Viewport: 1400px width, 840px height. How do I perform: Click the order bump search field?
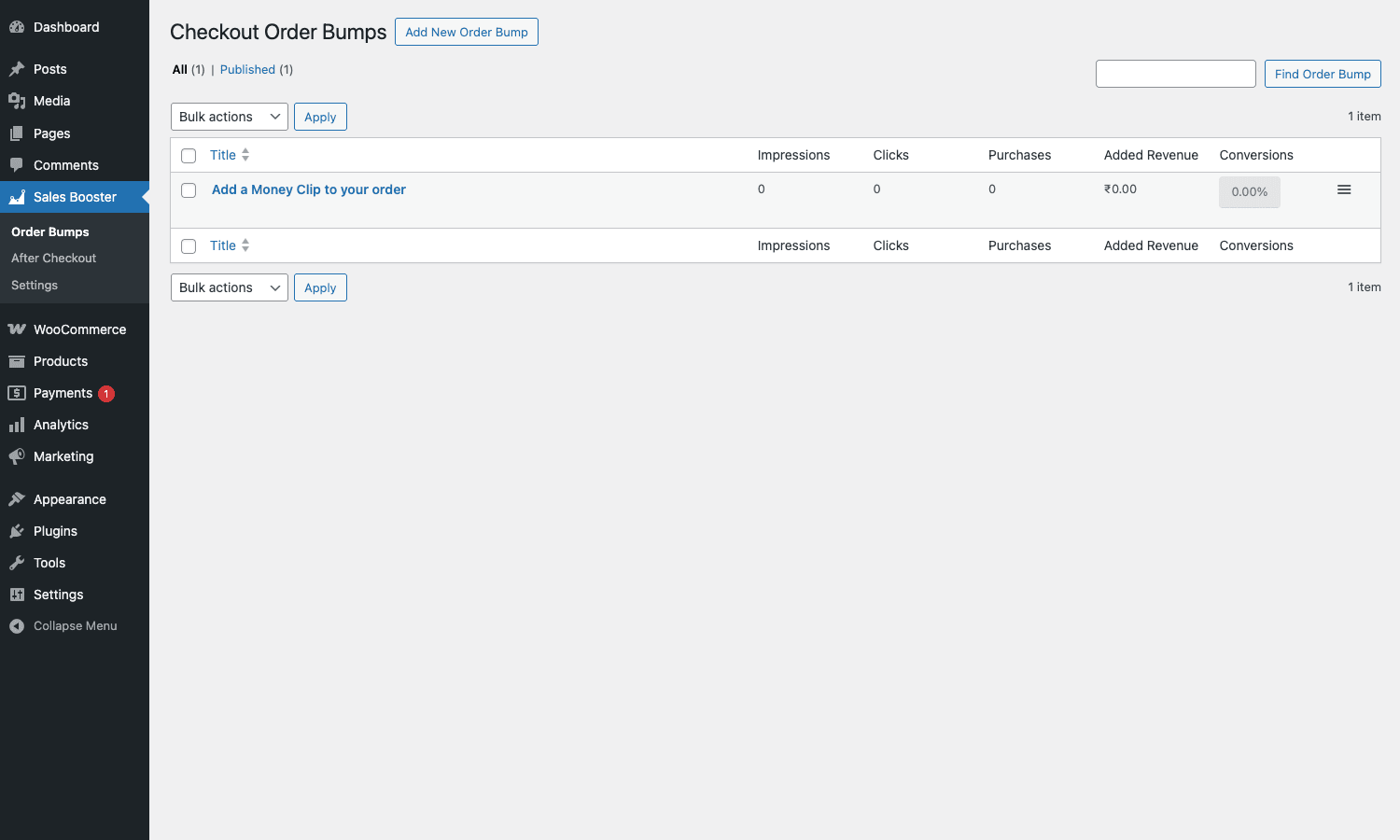(x=1176, y=74)
